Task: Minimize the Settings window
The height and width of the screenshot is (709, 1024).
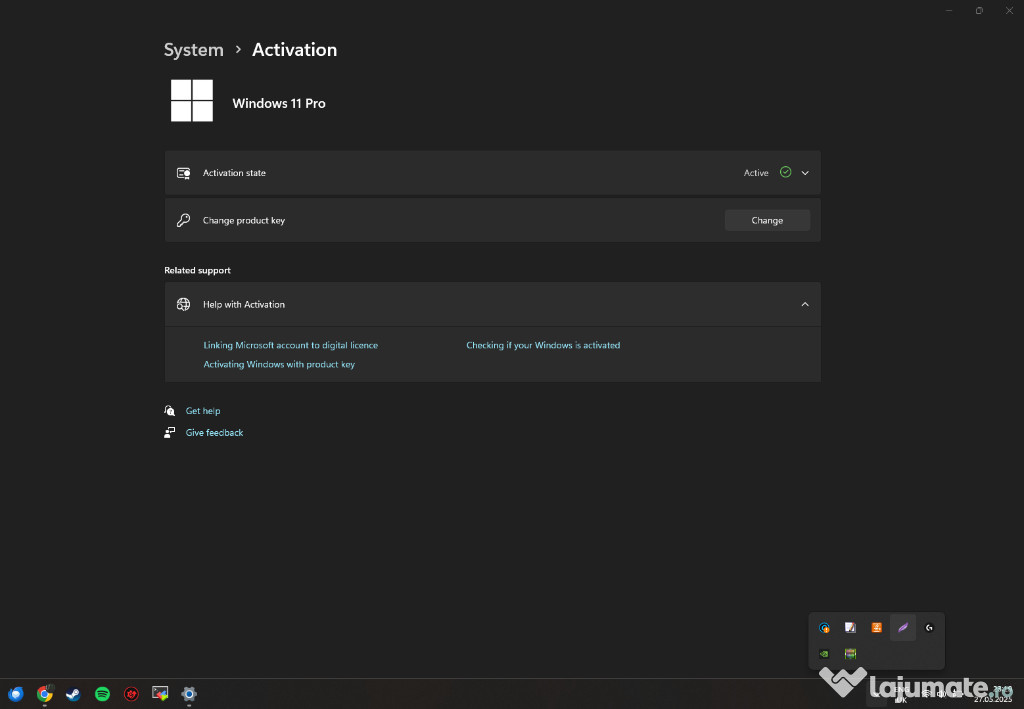Action: pos(949,10)
